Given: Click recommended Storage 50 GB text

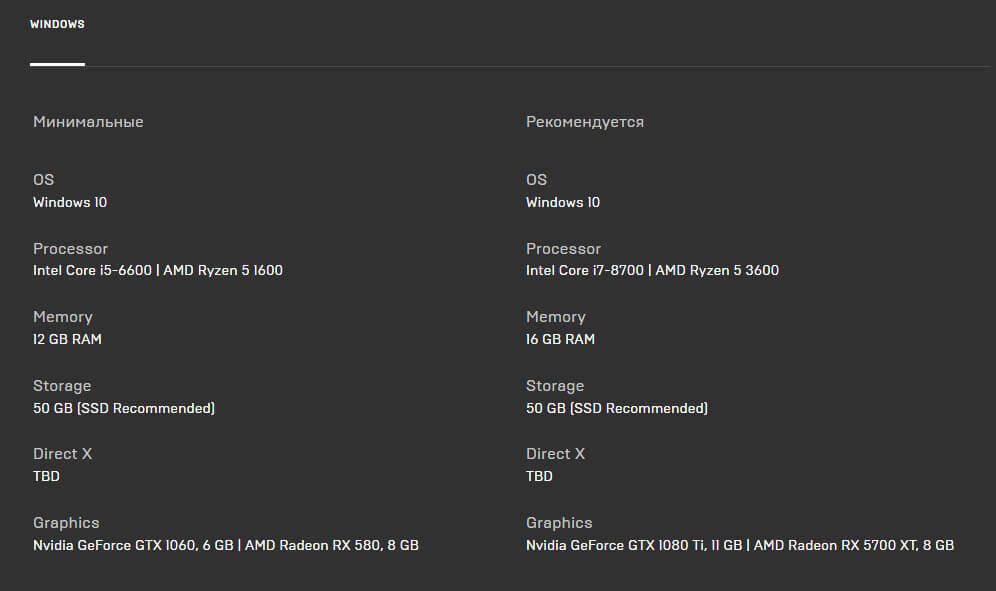Looking at the screenshot, I should 617,408.
